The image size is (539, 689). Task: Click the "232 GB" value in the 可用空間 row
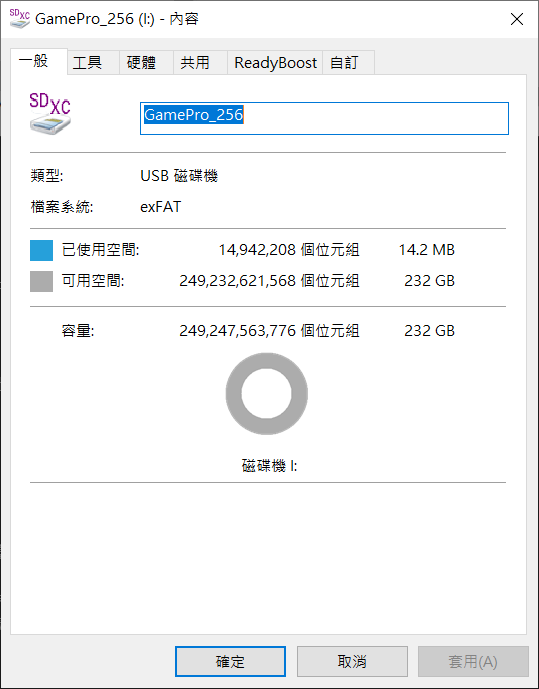pos(429,281)
